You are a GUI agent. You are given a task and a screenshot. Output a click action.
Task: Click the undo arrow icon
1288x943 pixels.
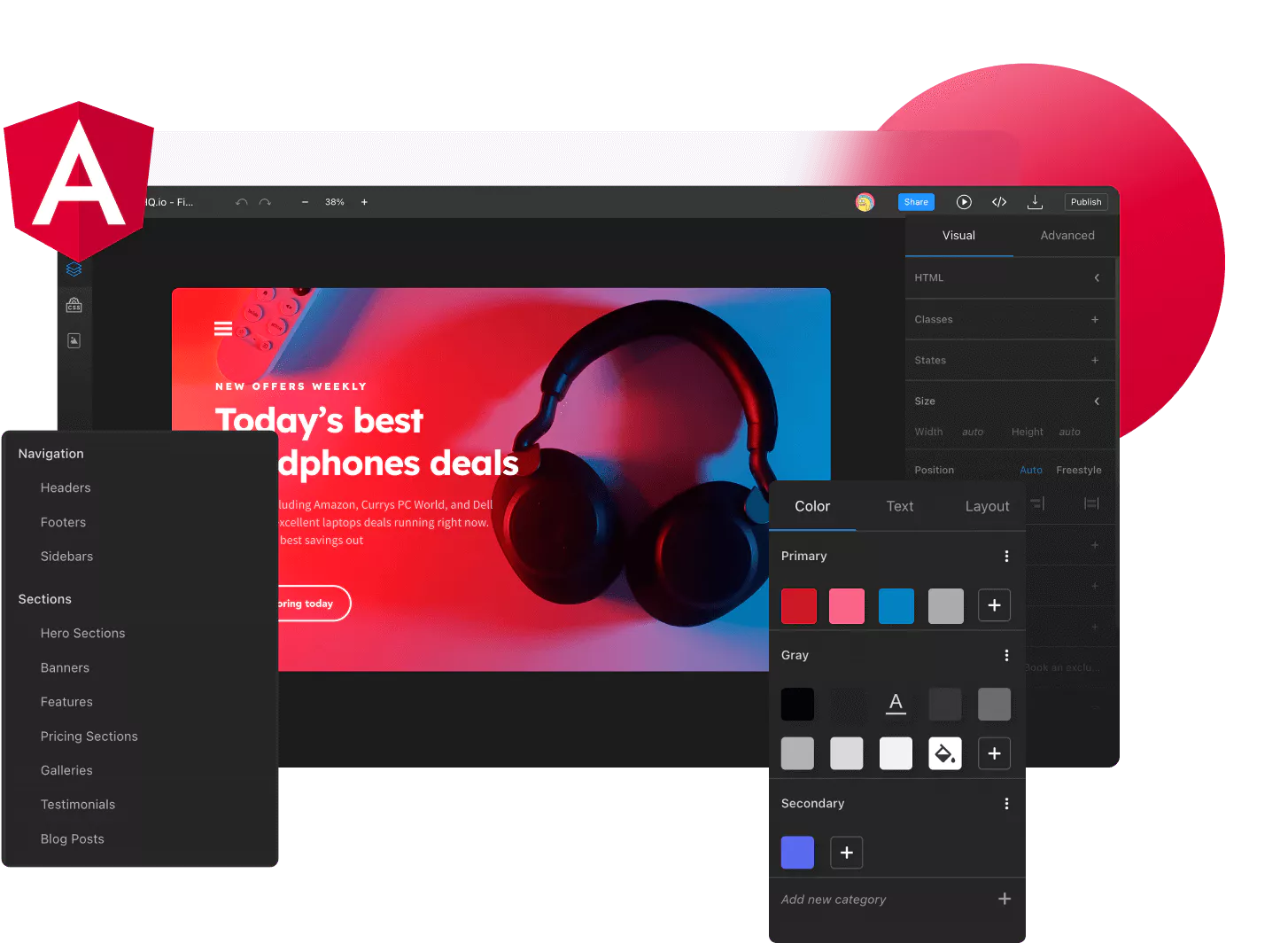[x=241, y=201]
